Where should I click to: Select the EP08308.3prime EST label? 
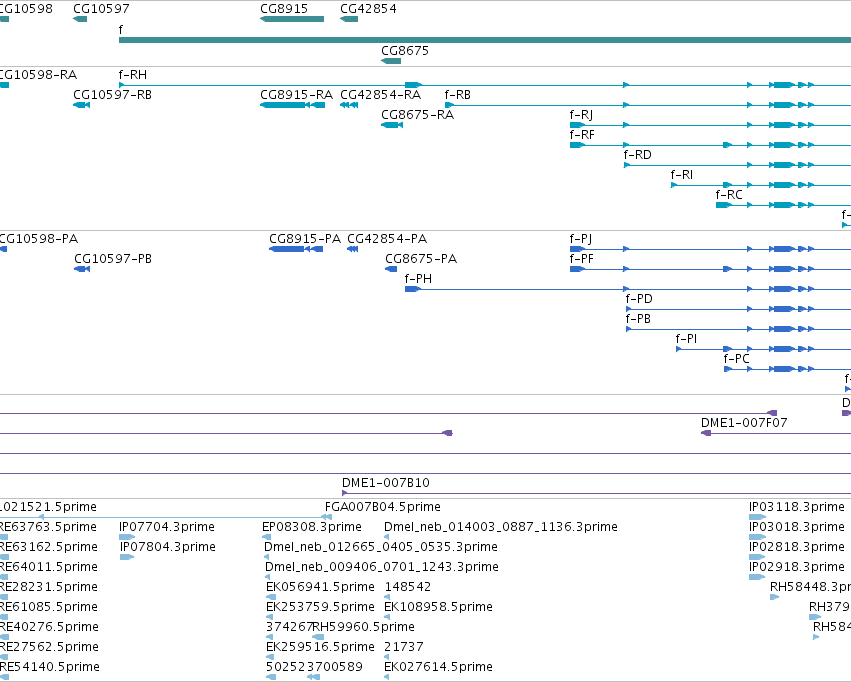point(312,527)
